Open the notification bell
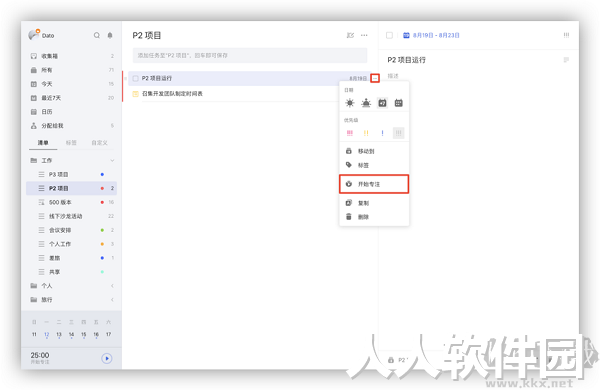This screenshot has height=390, width=600. tap(110, 35)
